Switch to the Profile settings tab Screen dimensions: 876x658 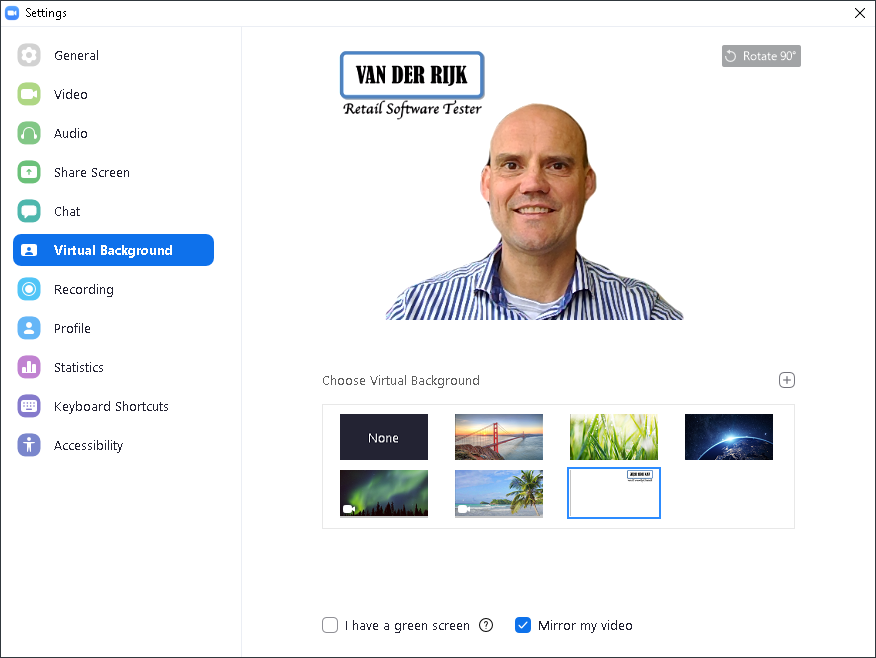[x=72, y=328]
